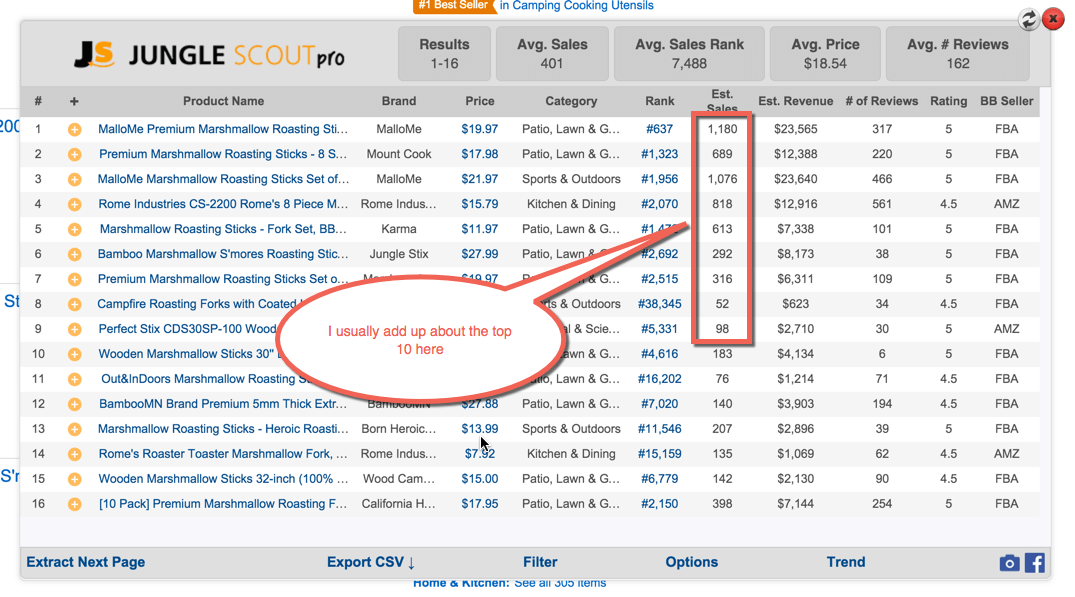Refresh results using the sync icon
This screenshot has height=597, width=1075.
1029,19
